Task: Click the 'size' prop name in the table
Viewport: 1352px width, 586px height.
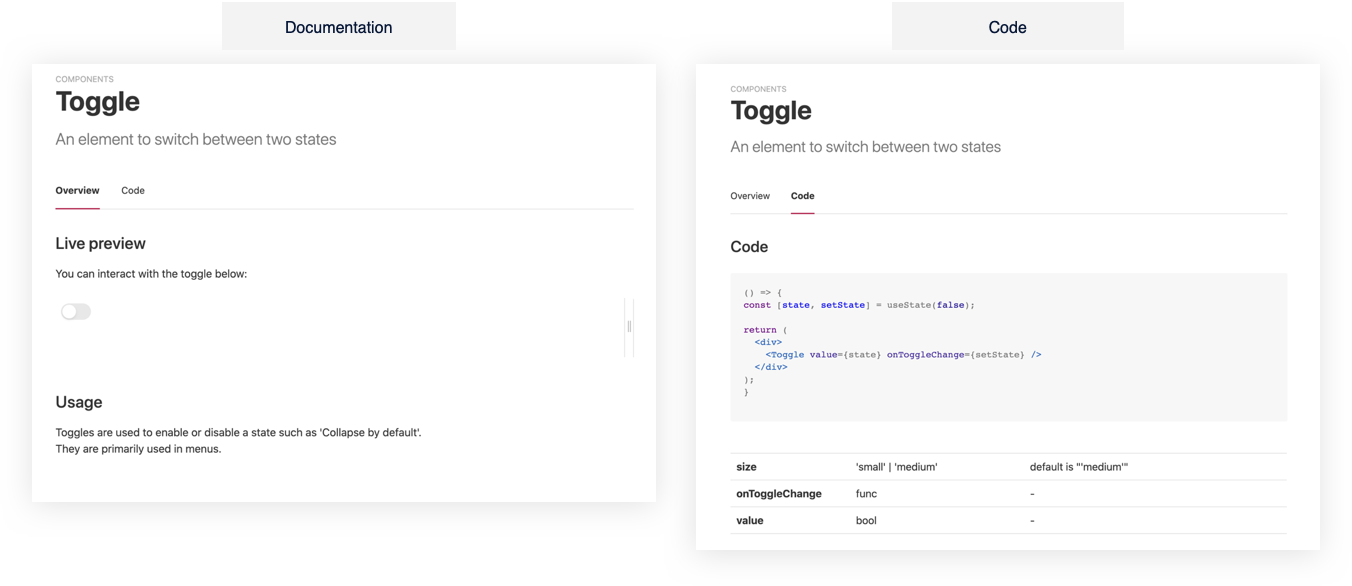Action: [x=746, y=467]
